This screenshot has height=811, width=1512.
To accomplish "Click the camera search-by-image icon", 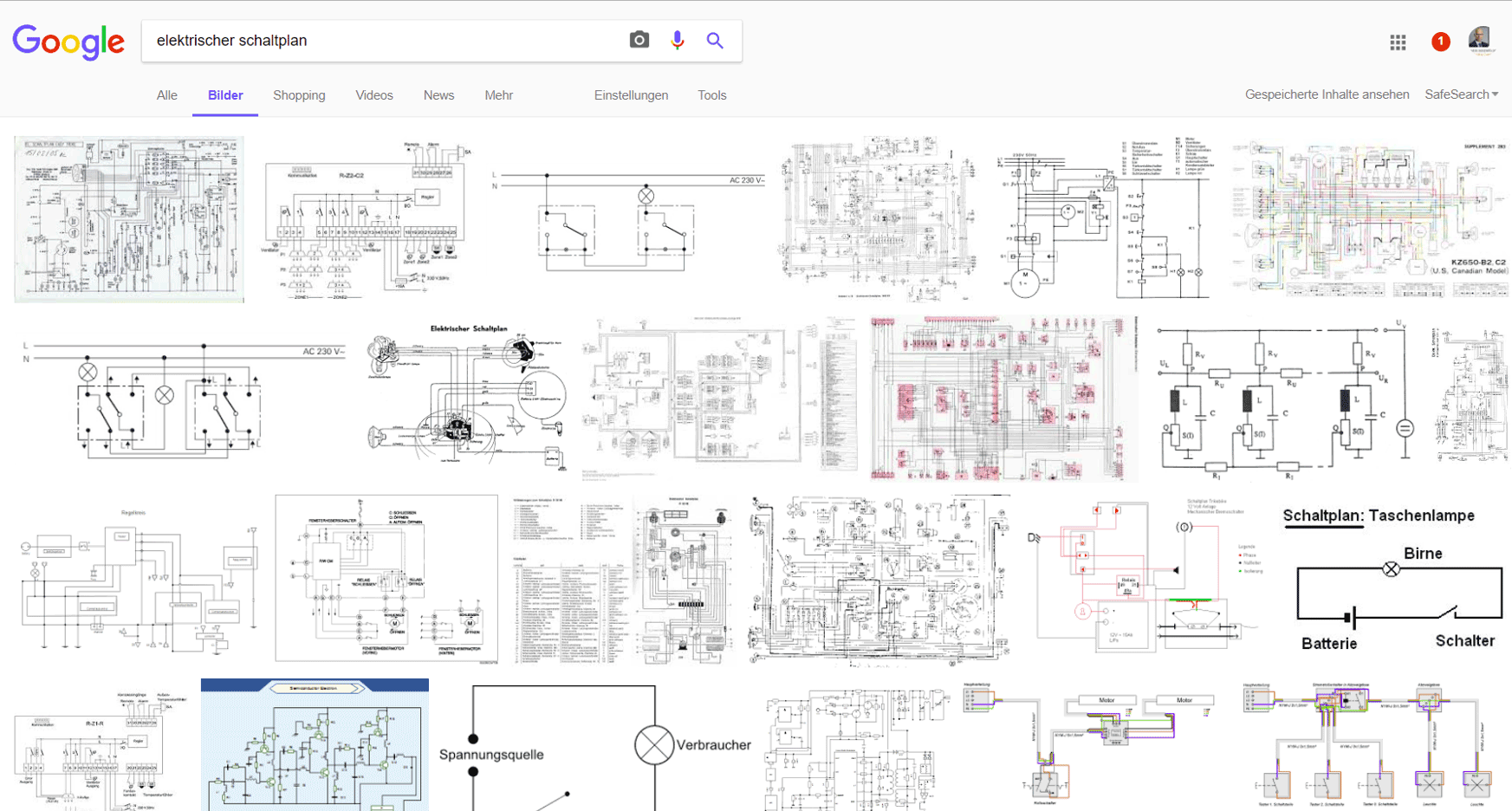I will (x=639, y=40).
